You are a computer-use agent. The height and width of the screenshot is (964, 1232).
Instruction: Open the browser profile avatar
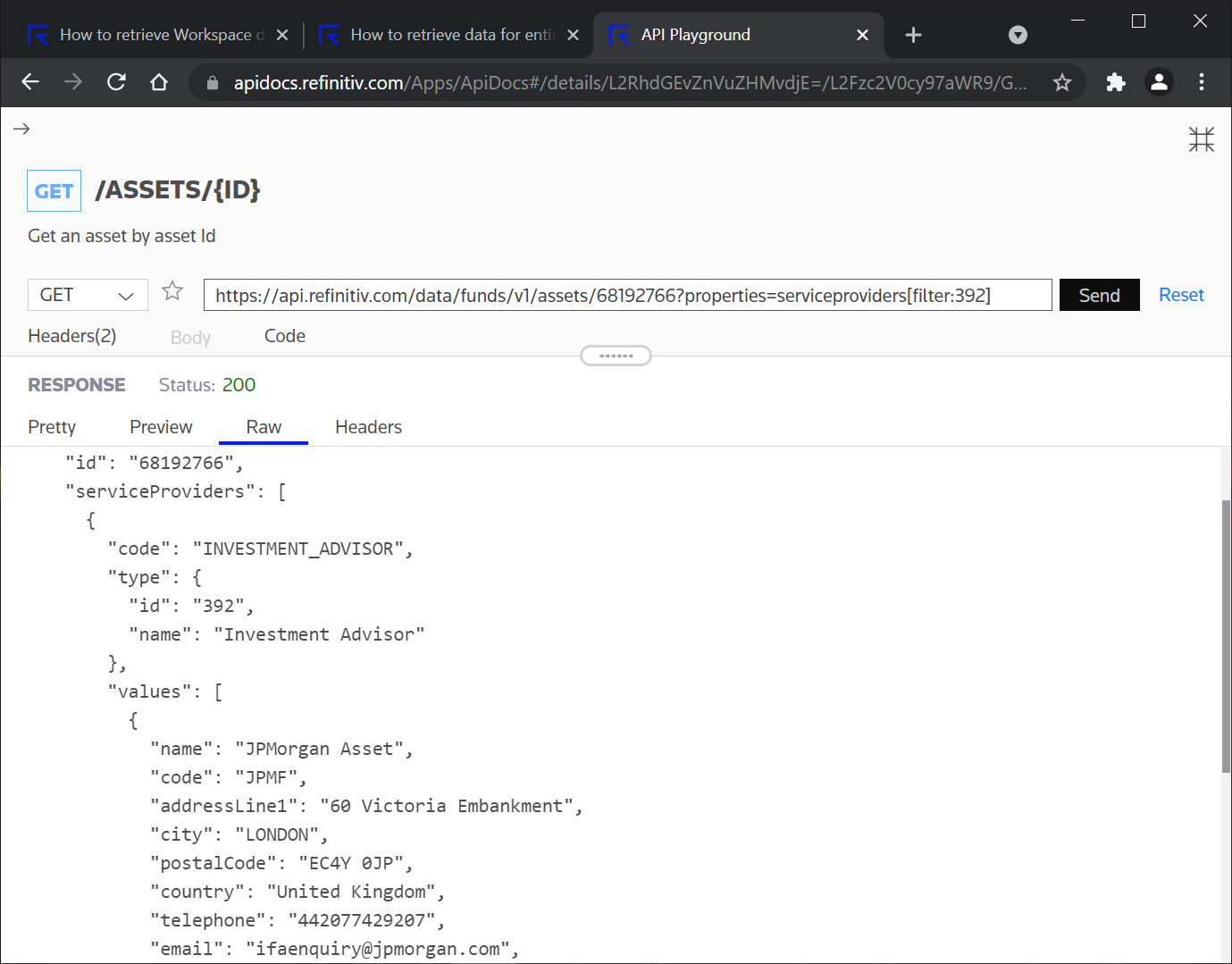click(x=1159, y=82)
